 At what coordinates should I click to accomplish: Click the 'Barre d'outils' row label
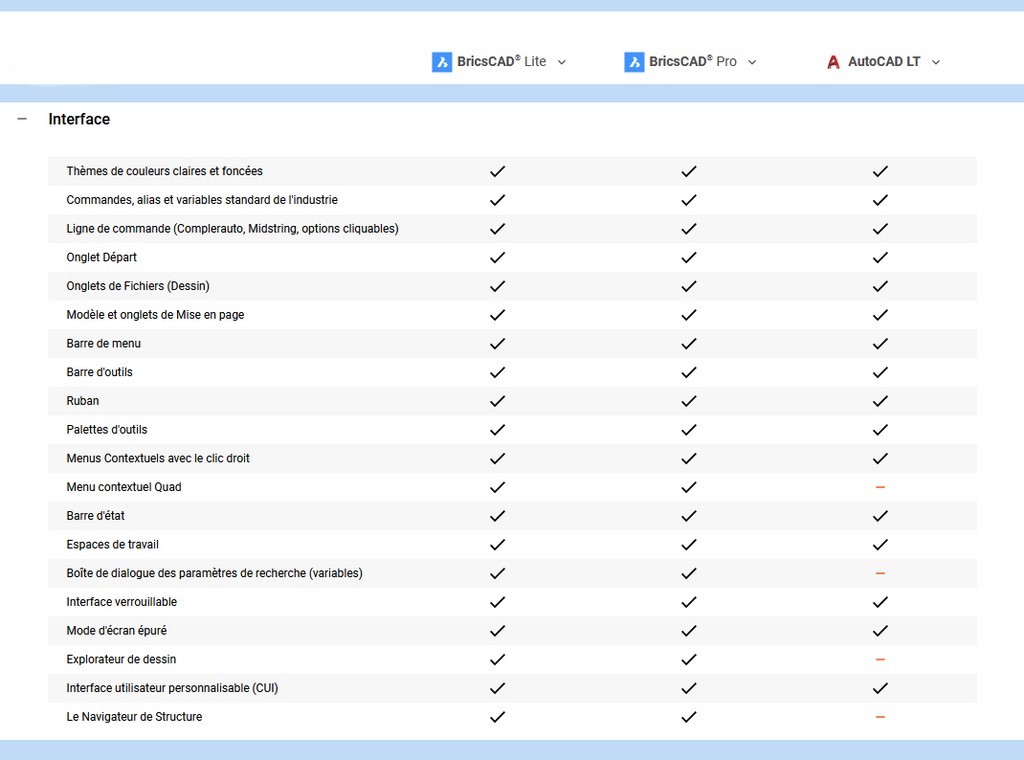pyautogui.click(x=99, y=372)
